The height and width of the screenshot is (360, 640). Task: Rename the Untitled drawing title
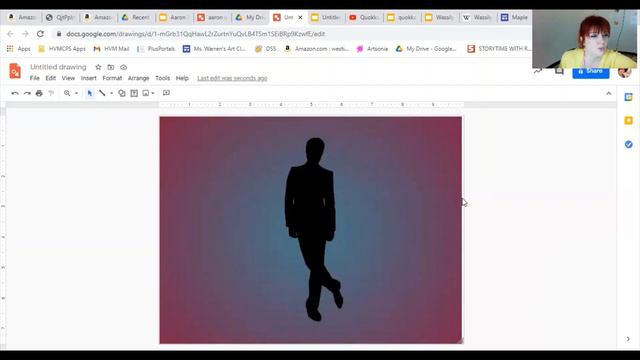(58, 67)
